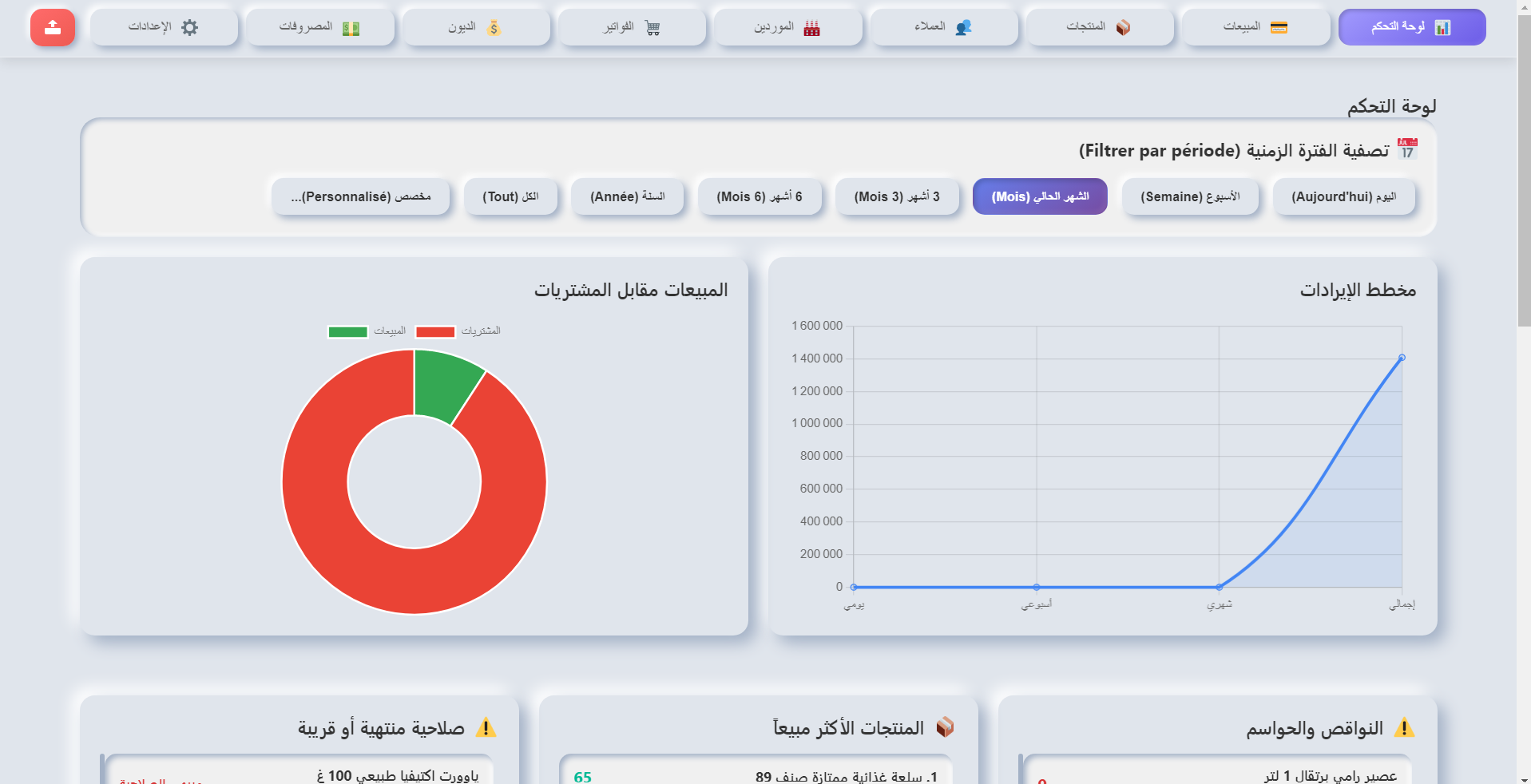Click the calendar icon beside period filter title
1531x784 pixels.
coord(1407,148)
